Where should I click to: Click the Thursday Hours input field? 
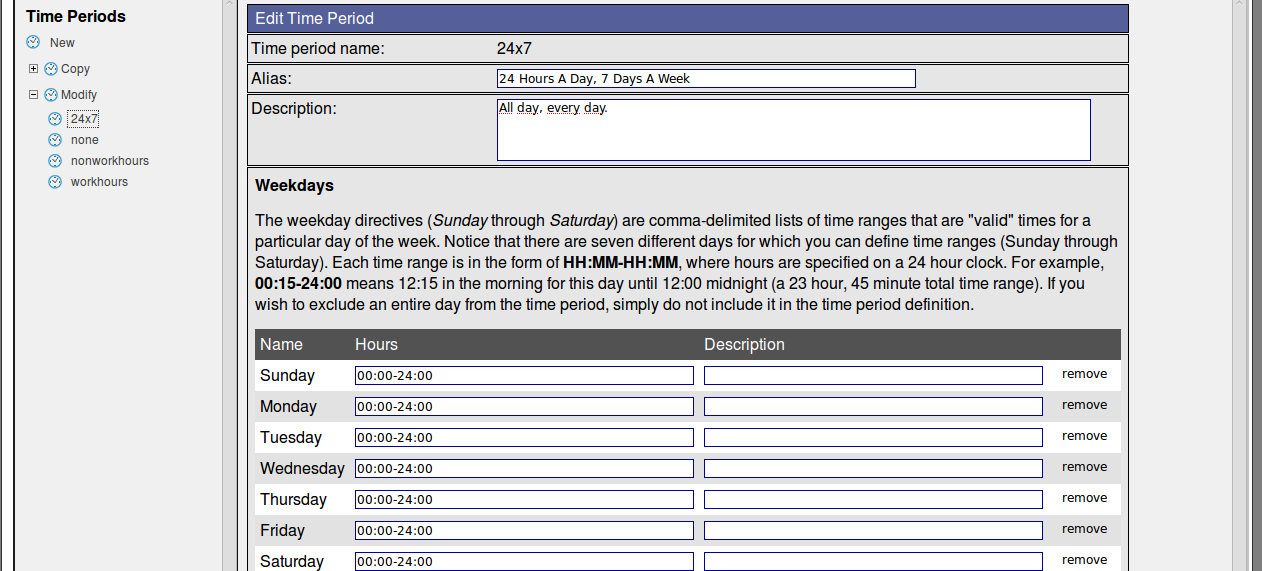[x=523, y=500]
